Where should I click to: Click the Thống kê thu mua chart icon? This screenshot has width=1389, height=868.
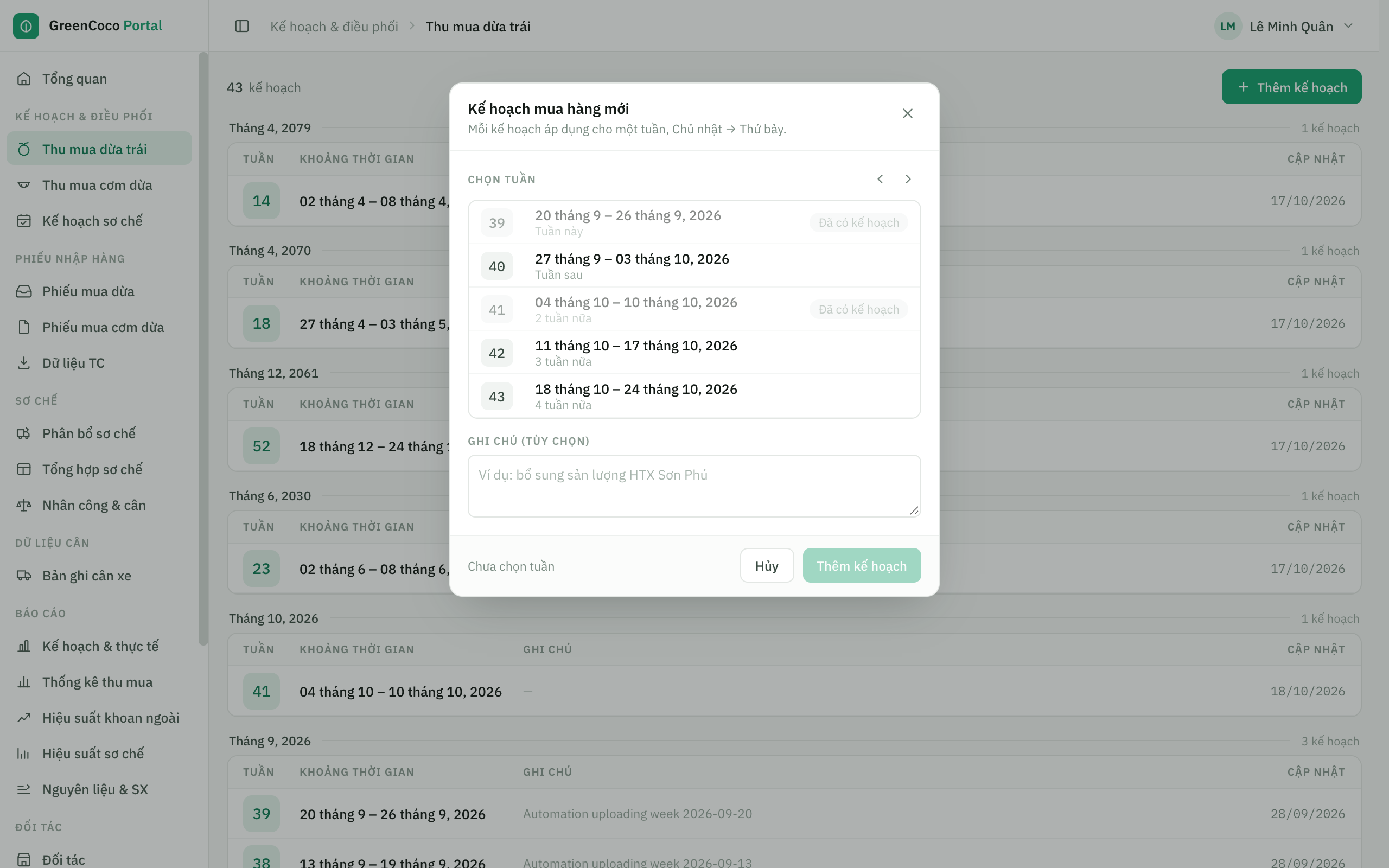tap(23, 681)
